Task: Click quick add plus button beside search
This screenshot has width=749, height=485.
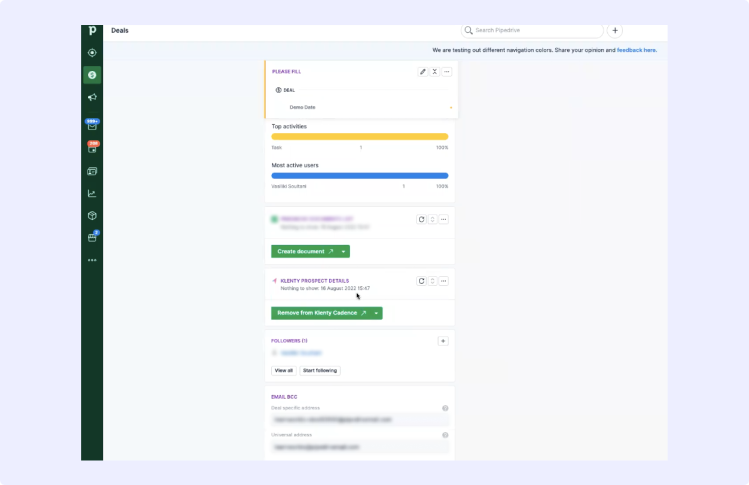Action: point(615,31)
